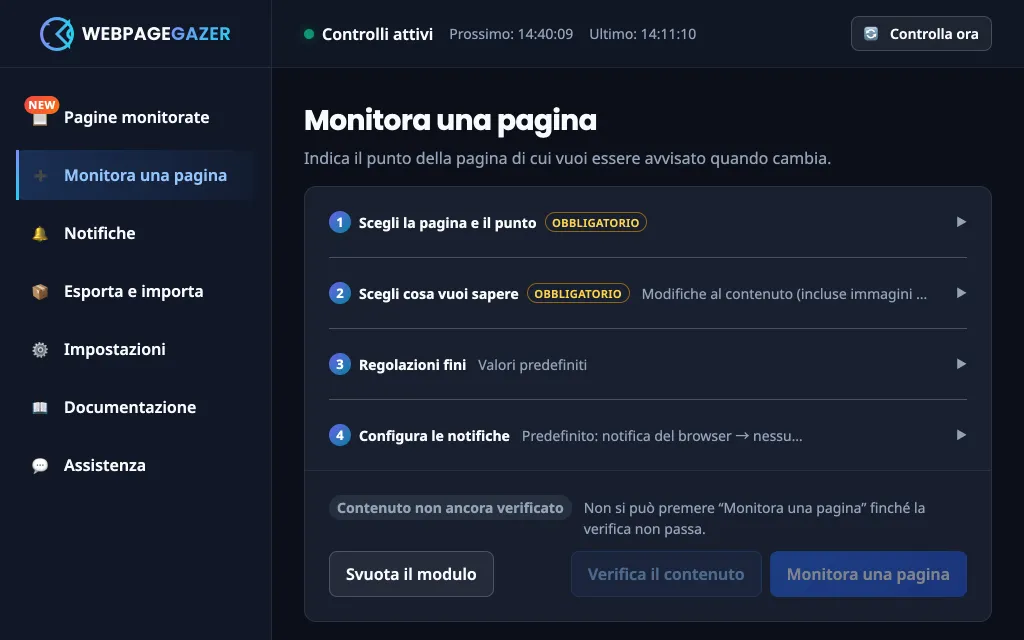Viewport: 1024px width, 640px height.
Task: Click Predefinito: notifica del browser summary
Action: 662,436
